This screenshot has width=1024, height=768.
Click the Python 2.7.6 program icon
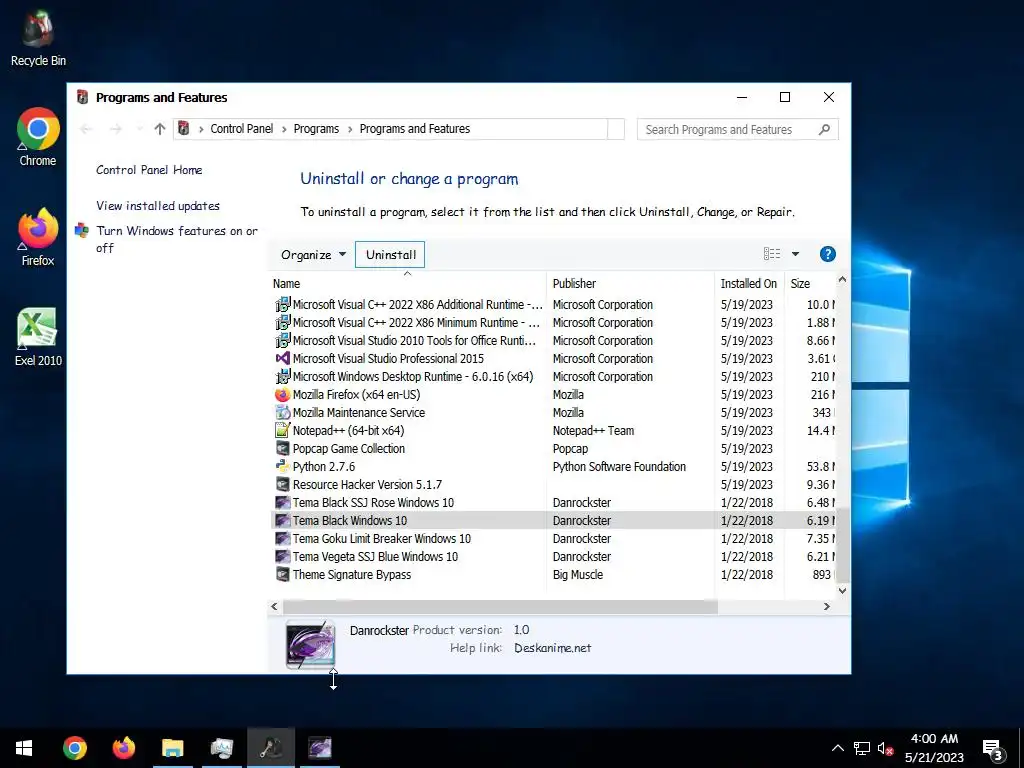[282, 466]
